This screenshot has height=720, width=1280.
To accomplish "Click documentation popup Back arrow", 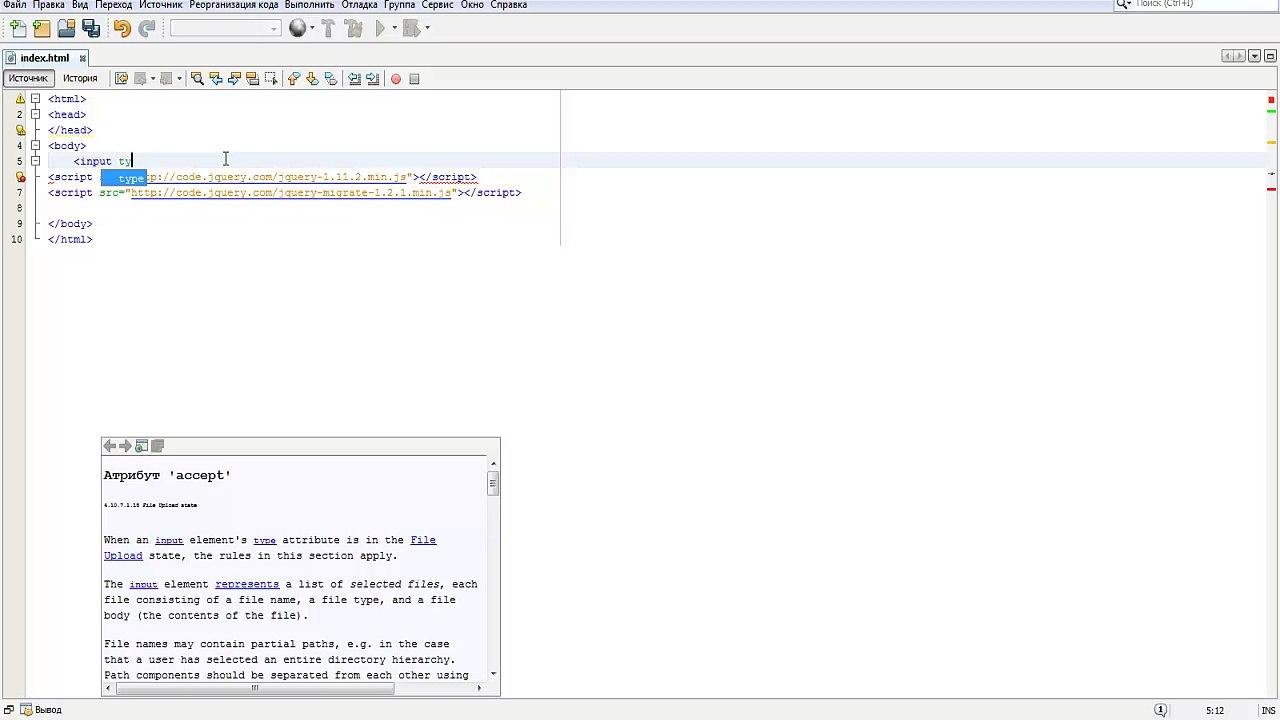I will [x=110, y=446].
